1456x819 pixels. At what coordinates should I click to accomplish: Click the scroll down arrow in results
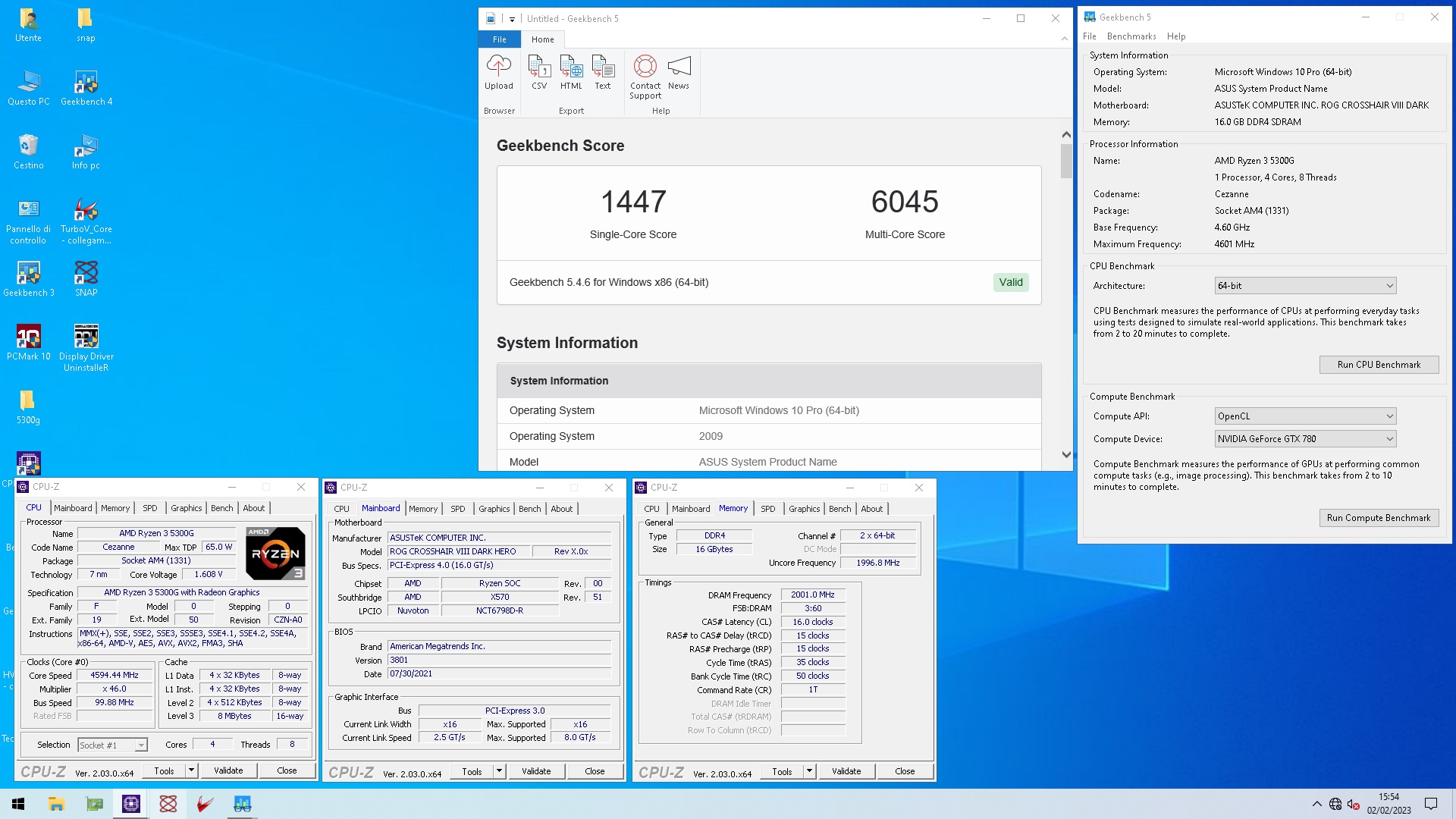pyautogui.click(x=1066, y=455)
